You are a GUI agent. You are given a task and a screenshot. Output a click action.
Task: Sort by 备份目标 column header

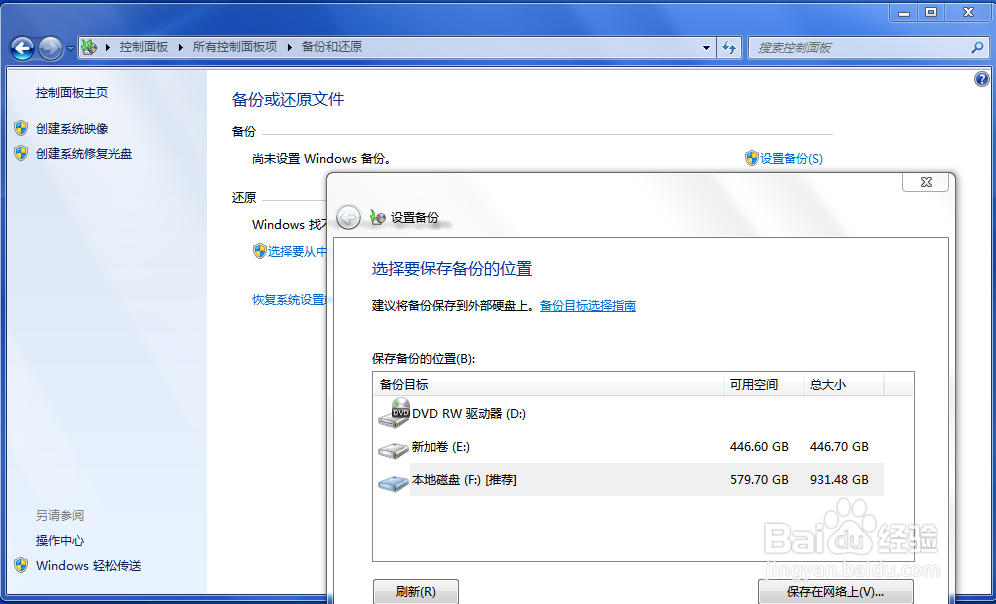(548, 384)
